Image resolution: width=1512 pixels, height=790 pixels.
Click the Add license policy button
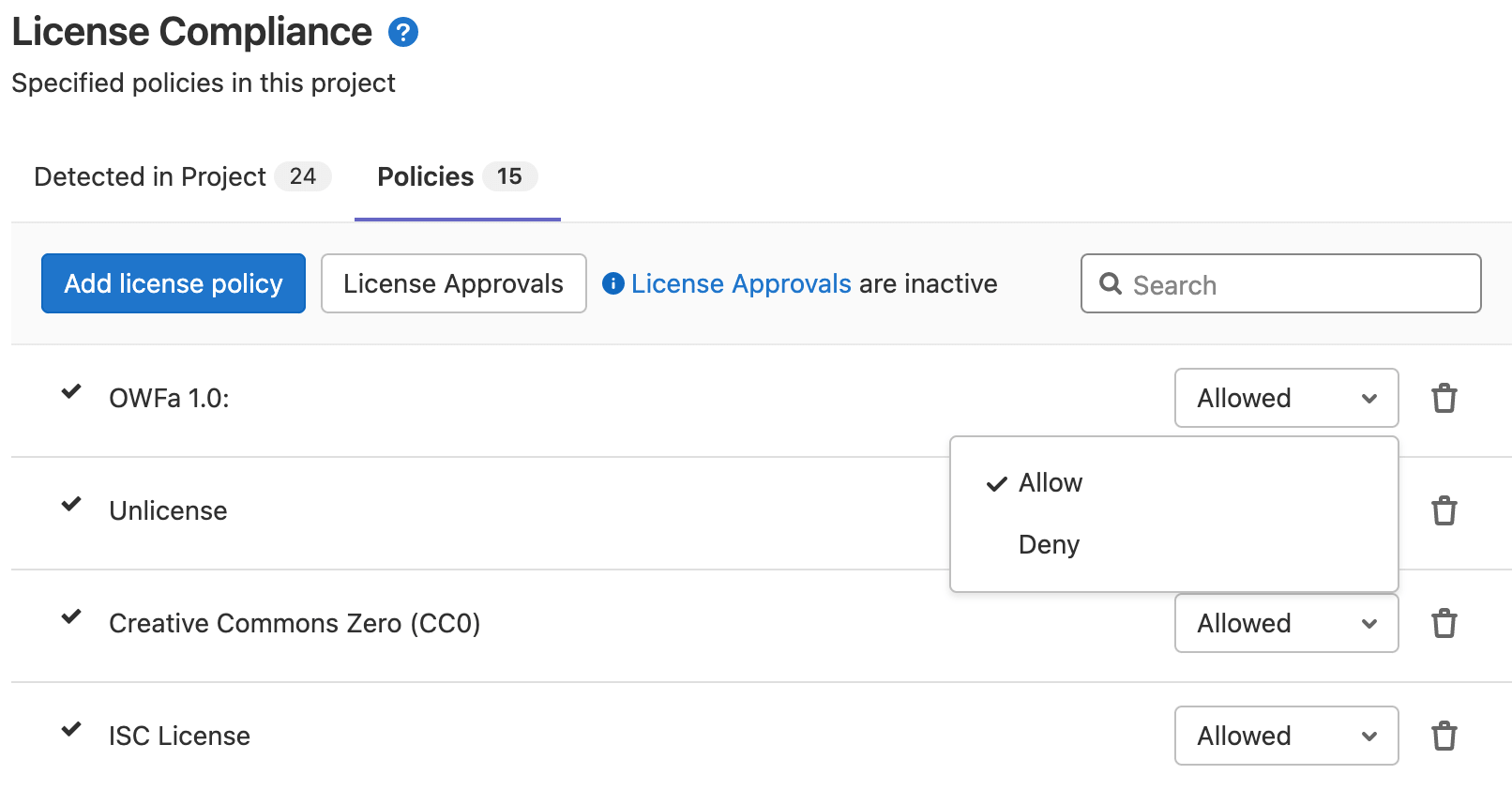(173, 283)
